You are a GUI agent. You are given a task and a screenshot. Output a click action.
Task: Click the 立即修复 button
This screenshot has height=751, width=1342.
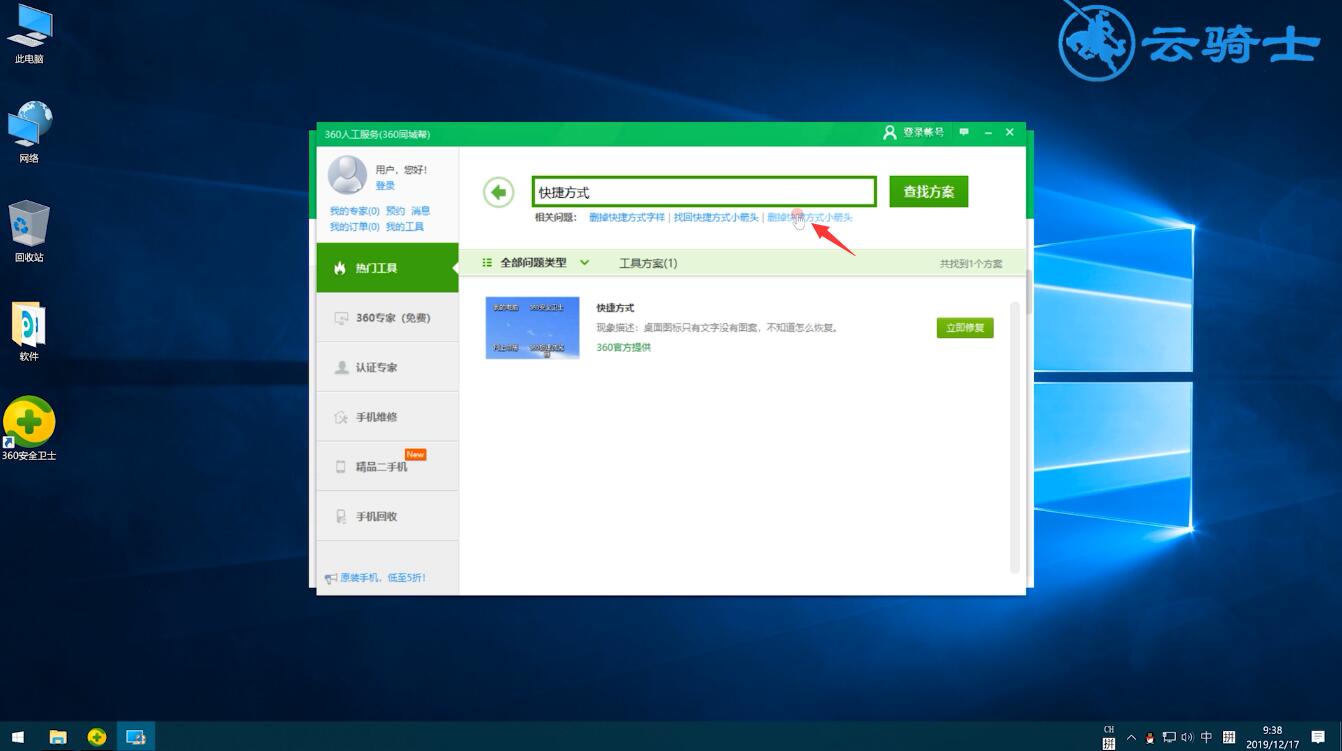(965, 328)
